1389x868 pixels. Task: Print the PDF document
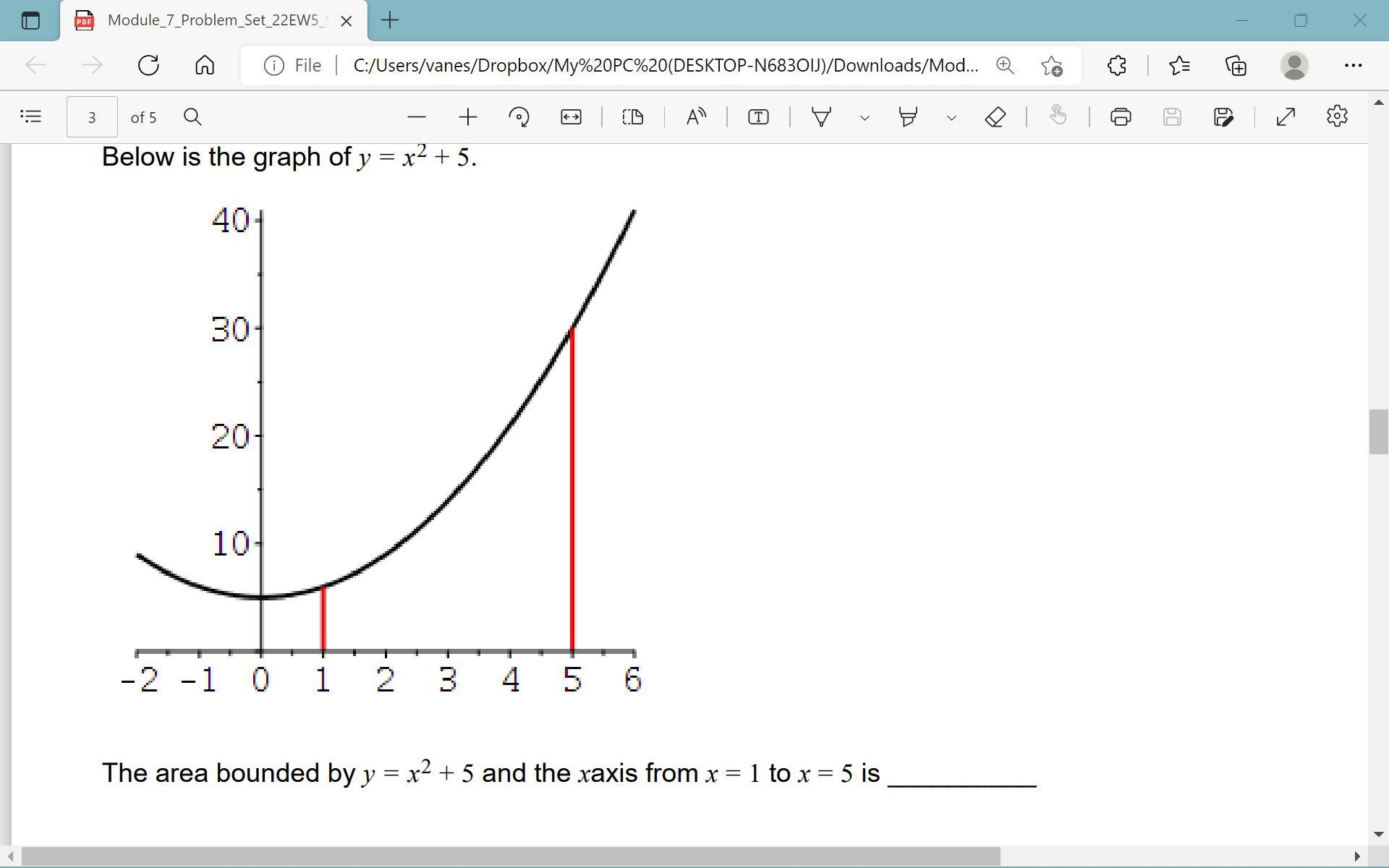point(1121,116)
